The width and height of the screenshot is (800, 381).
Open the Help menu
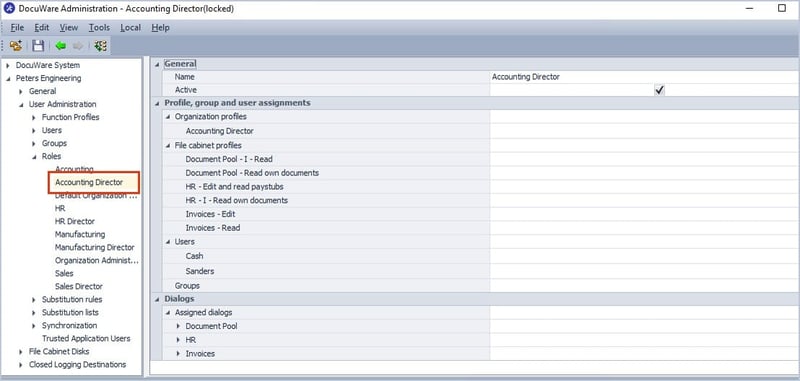click(x=160, y=28)
